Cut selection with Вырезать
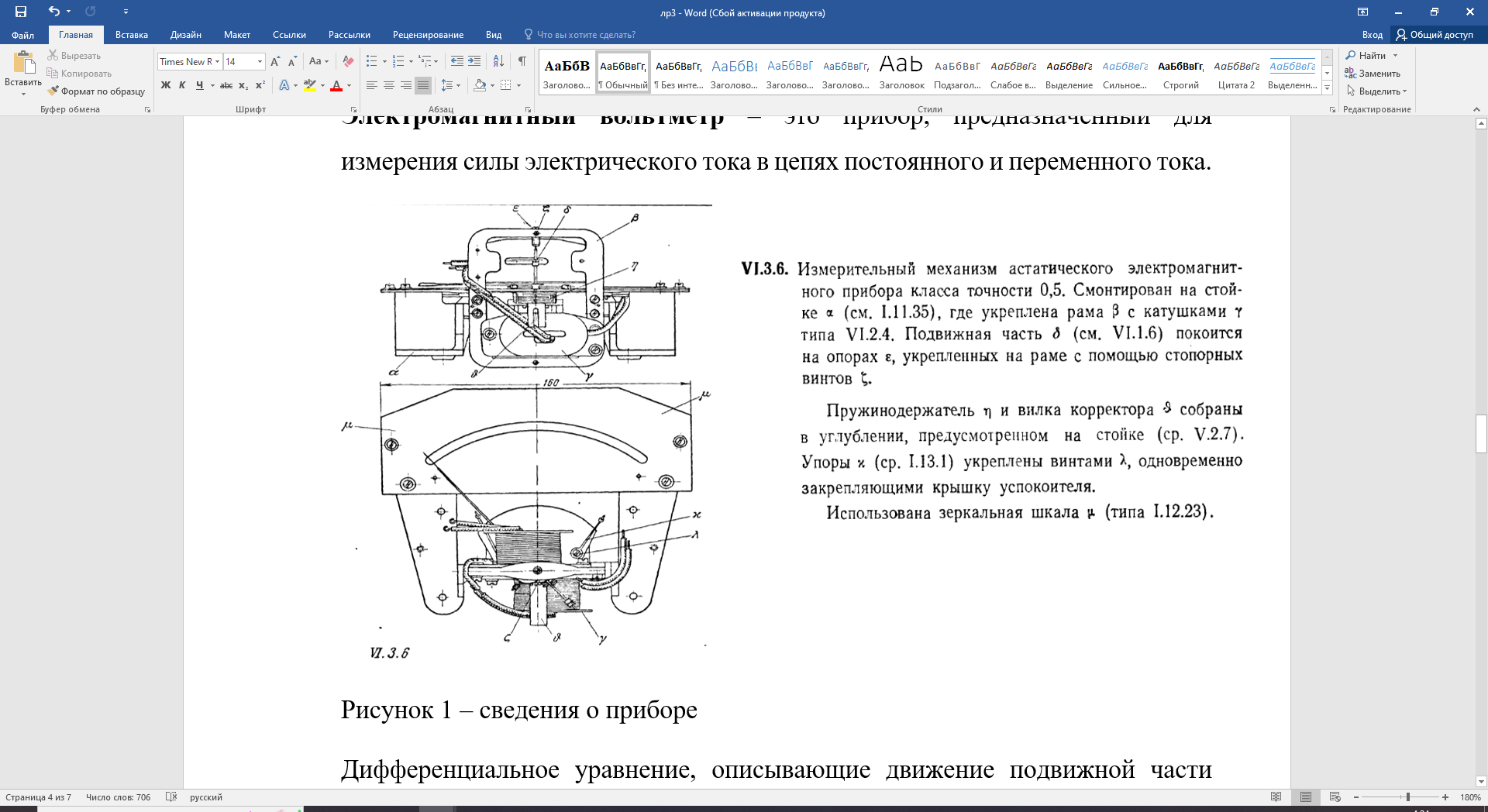Viewport: 1488px width, 812px height. (74, 56)
